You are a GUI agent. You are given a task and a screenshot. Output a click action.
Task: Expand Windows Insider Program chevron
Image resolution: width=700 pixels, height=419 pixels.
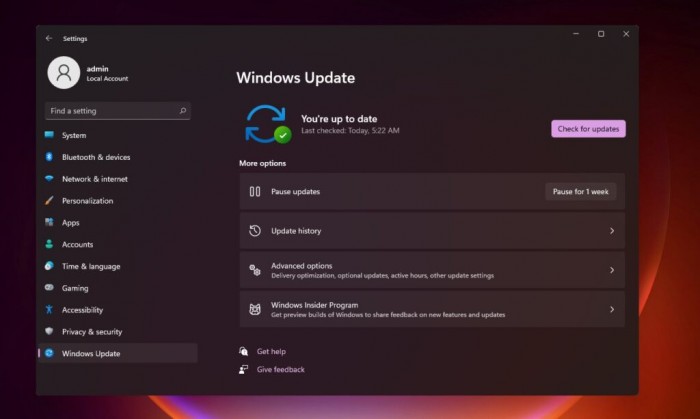[x=612, y=309]
